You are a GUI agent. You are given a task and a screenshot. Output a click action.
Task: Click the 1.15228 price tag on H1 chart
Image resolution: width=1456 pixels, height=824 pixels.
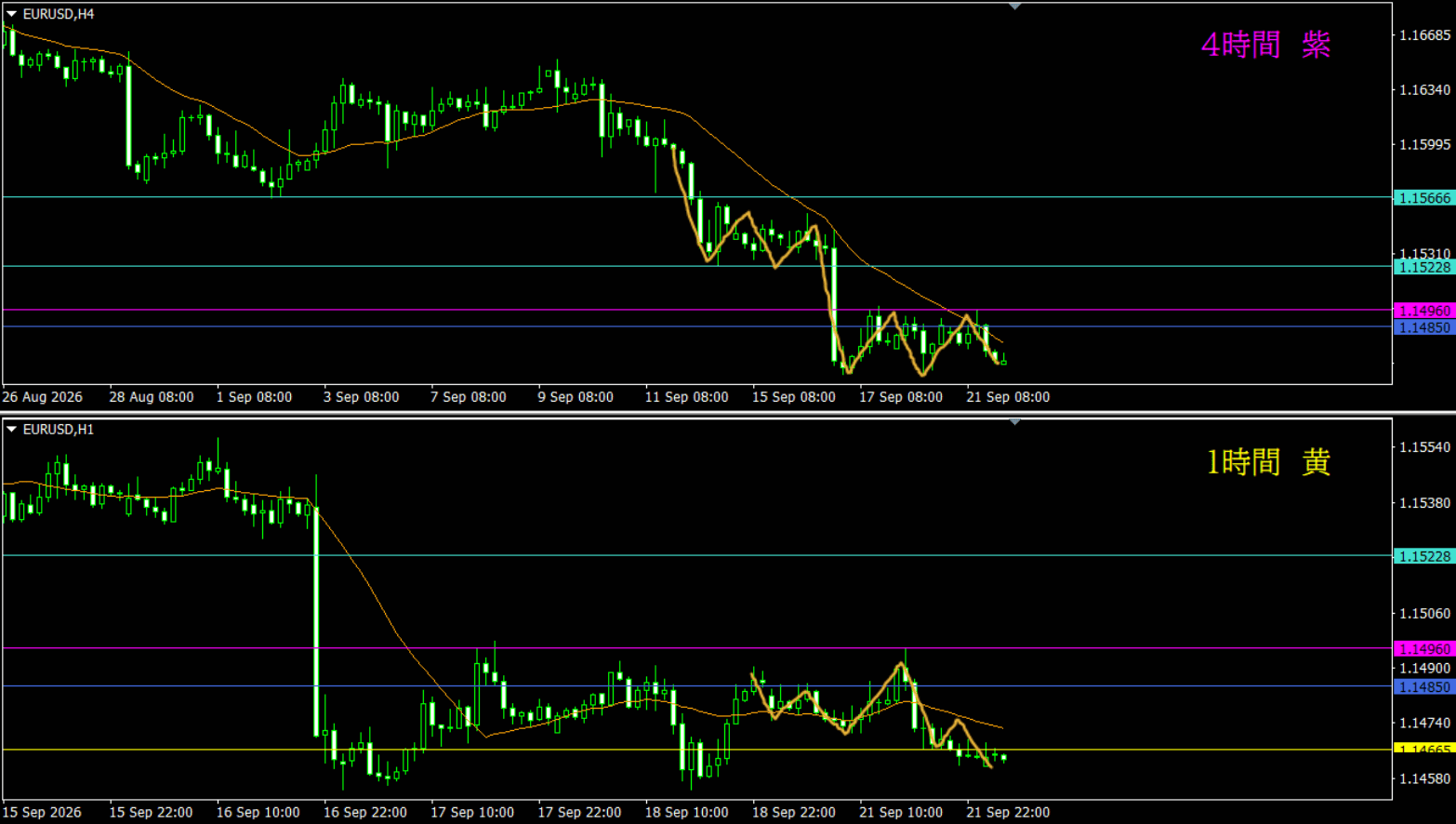[1424, 556]
